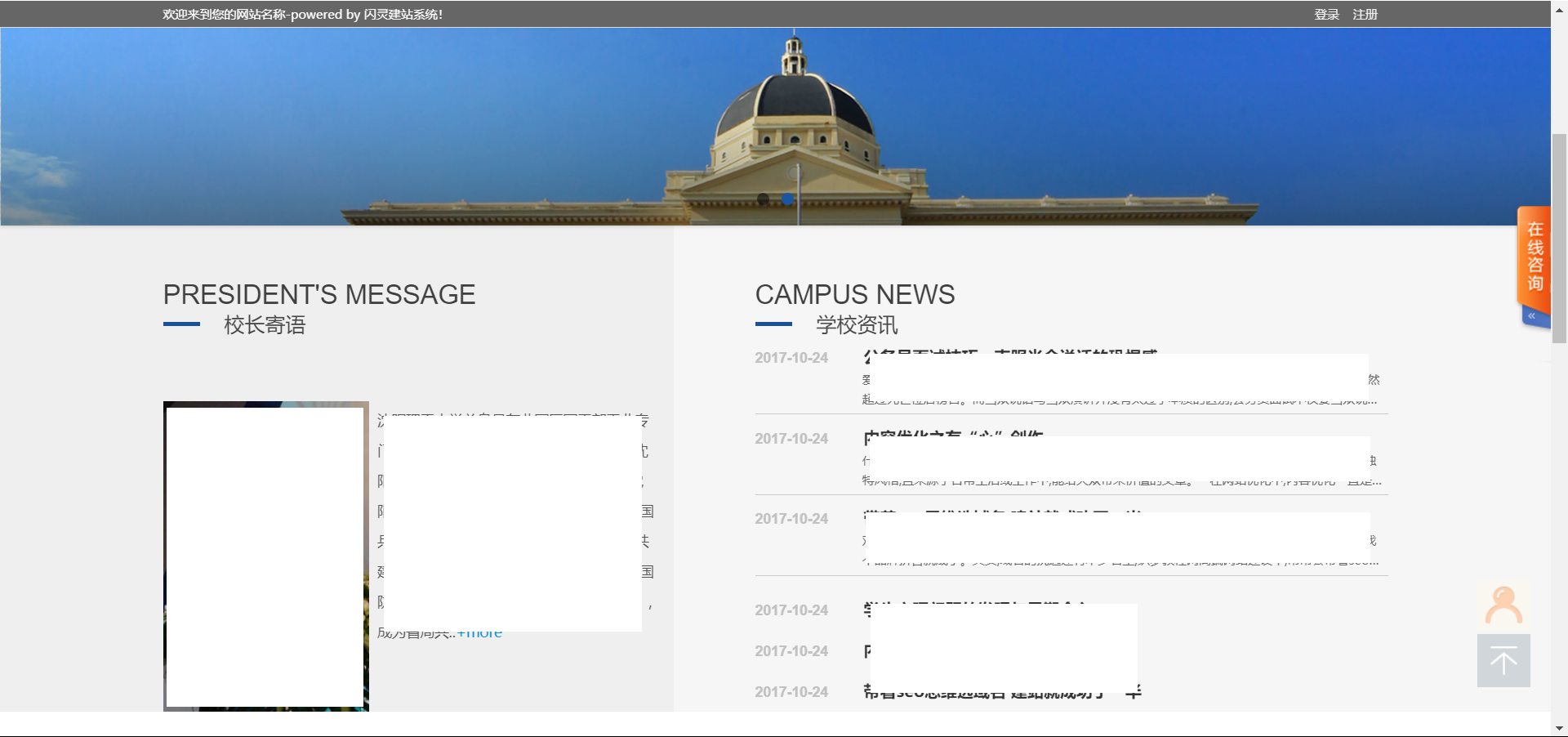This screenshot has height=737, width=1568.
Task: Click the CAMPUS NEWS section heading
Action: click(x=854, y=294)
